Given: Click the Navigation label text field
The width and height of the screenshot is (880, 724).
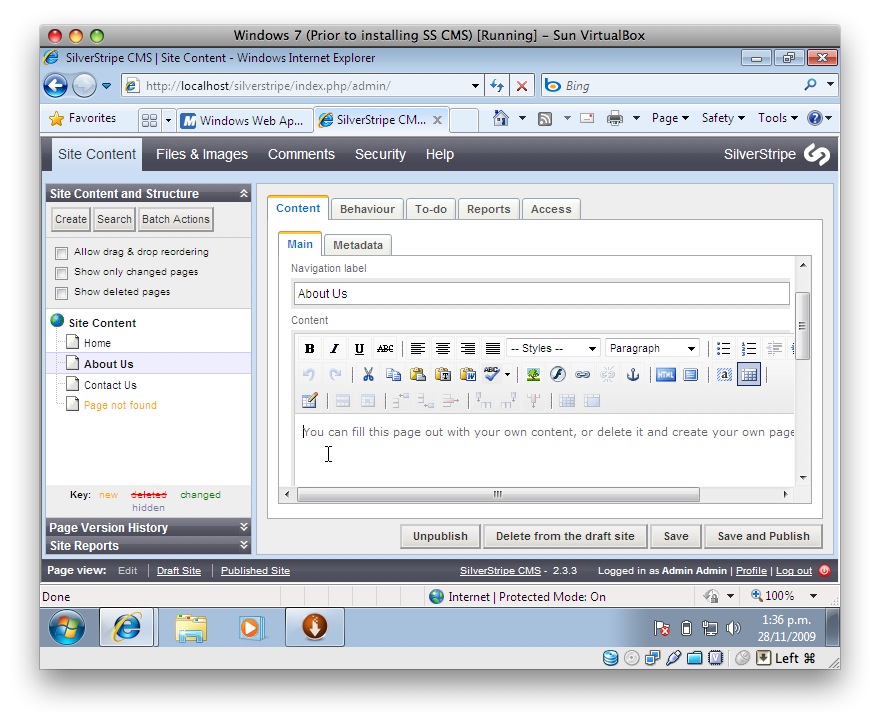Looking at the screenshot, I should coord(541,294).
